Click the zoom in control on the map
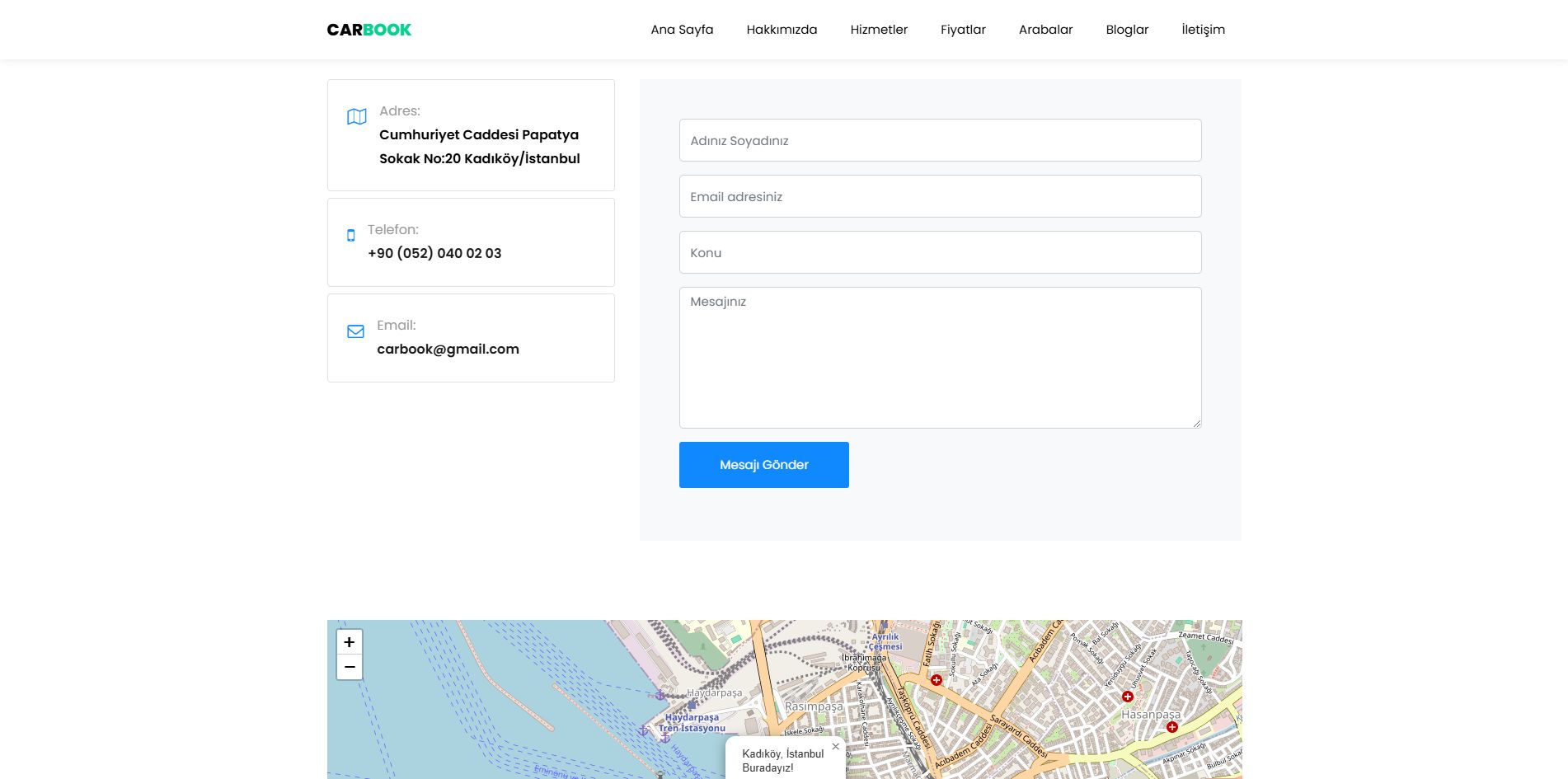1568x779 pixels. (x=349, y=641)
